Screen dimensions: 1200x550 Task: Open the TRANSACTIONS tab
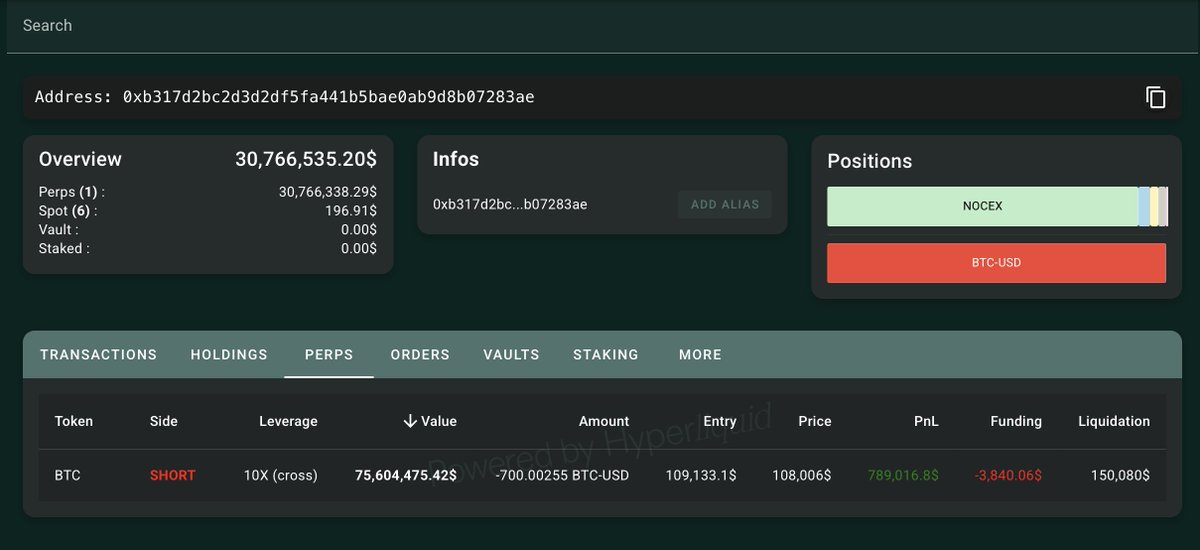pos(98,354)
